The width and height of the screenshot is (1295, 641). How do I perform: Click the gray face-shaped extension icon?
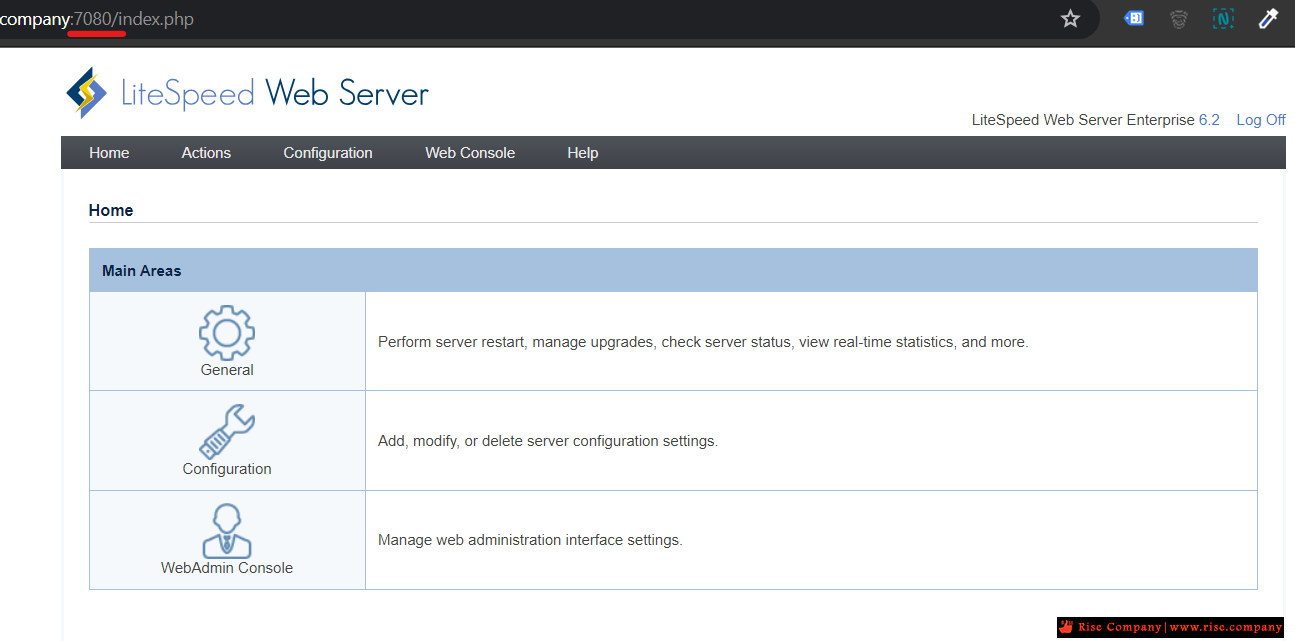click(1179, 19)
